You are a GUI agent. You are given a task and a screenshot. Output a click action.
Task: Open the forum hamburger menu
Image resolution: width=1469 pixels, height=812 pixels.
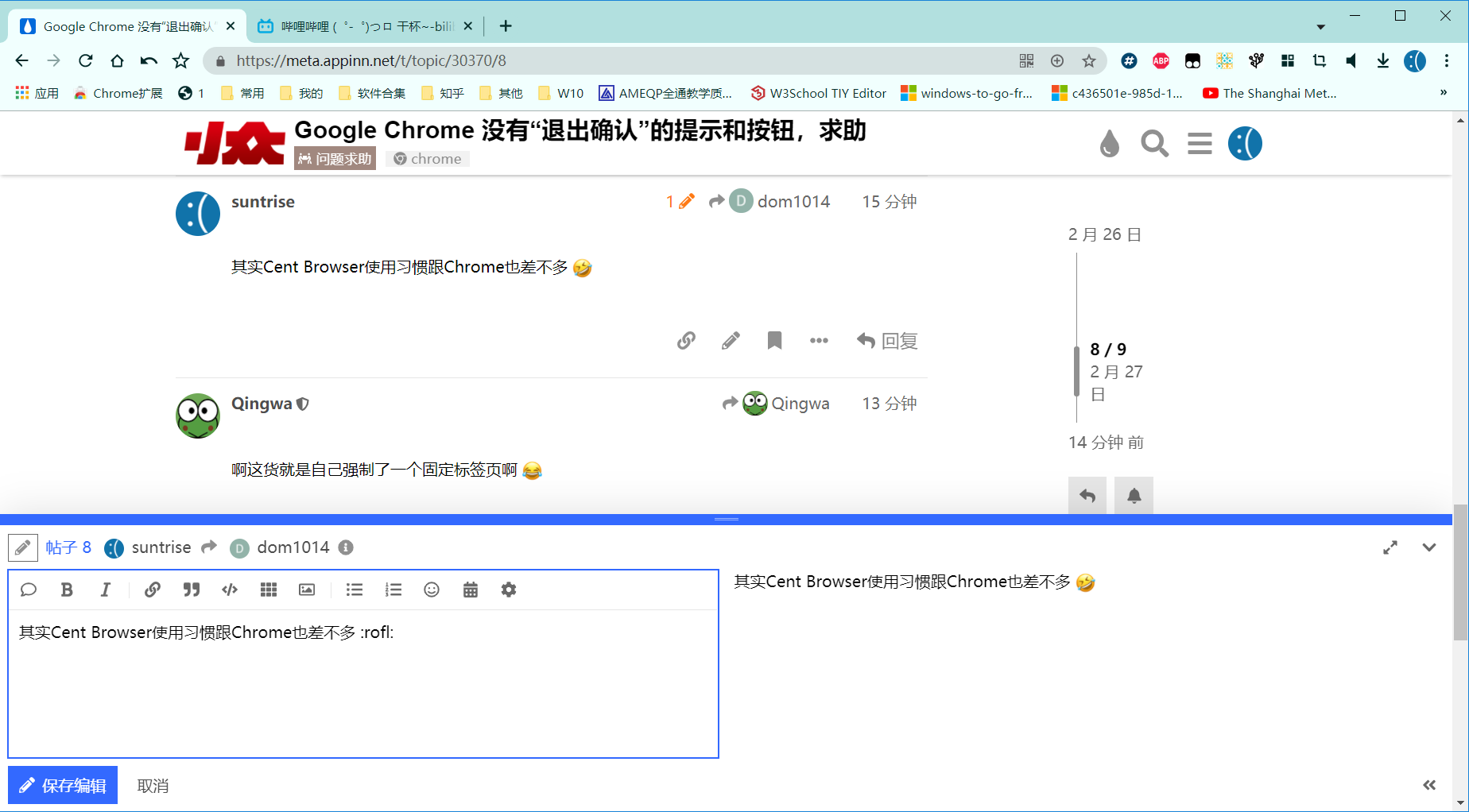1200,144
